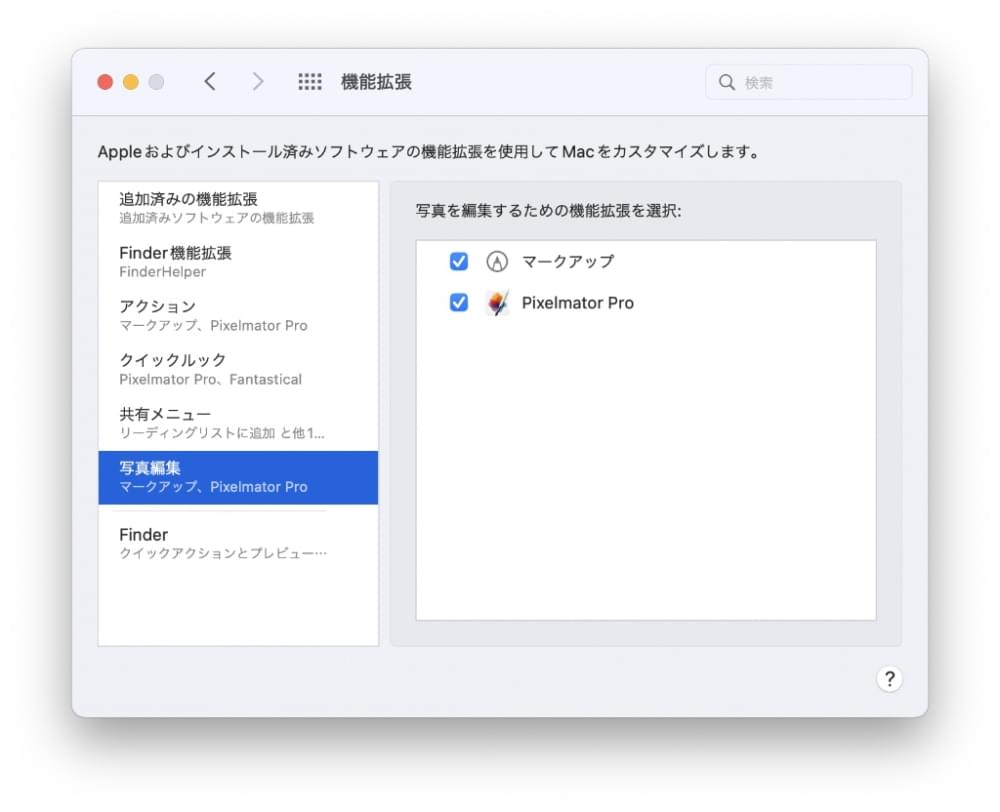Uncheck the Pixelmator Pro extension checkbox
1000x812 pixels.
pos(459,303)
